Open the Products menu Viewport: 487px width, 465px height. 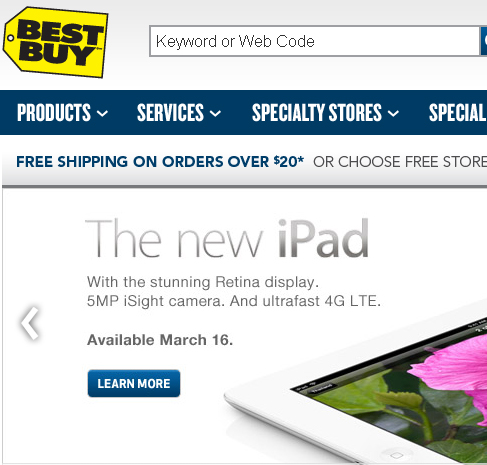[x=54, y=113]
